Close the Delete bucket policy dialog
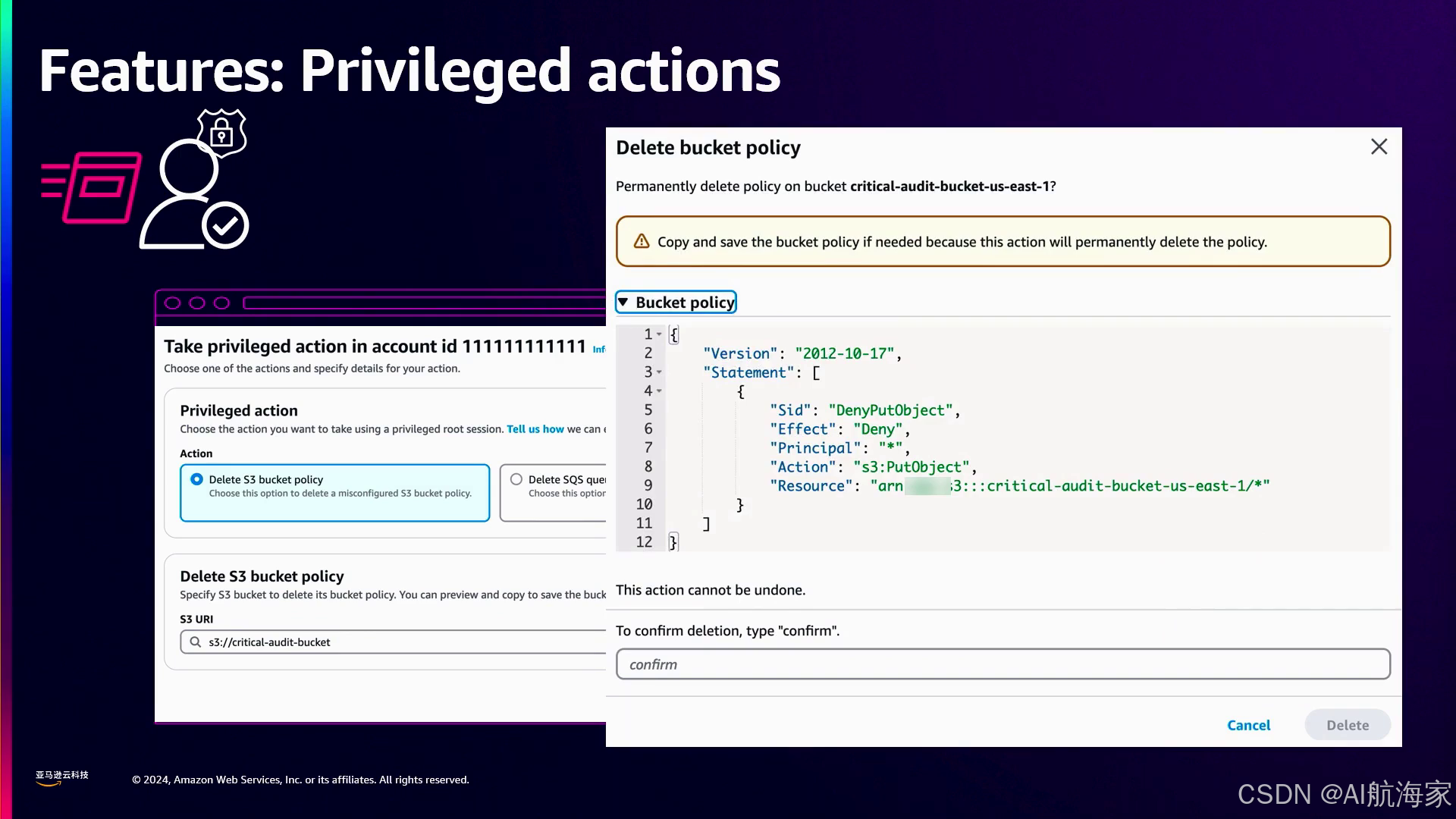 (x=1379, y=146)
